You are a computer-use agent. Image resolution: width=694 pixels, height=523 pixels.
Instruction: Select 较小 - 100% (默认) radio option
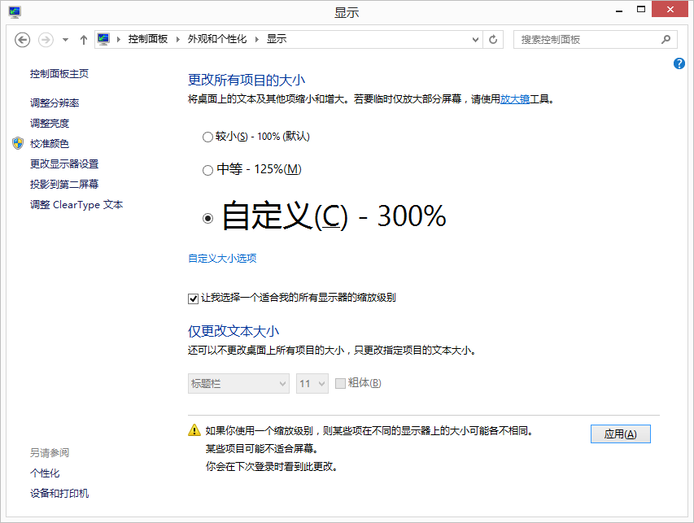(208, 137)
